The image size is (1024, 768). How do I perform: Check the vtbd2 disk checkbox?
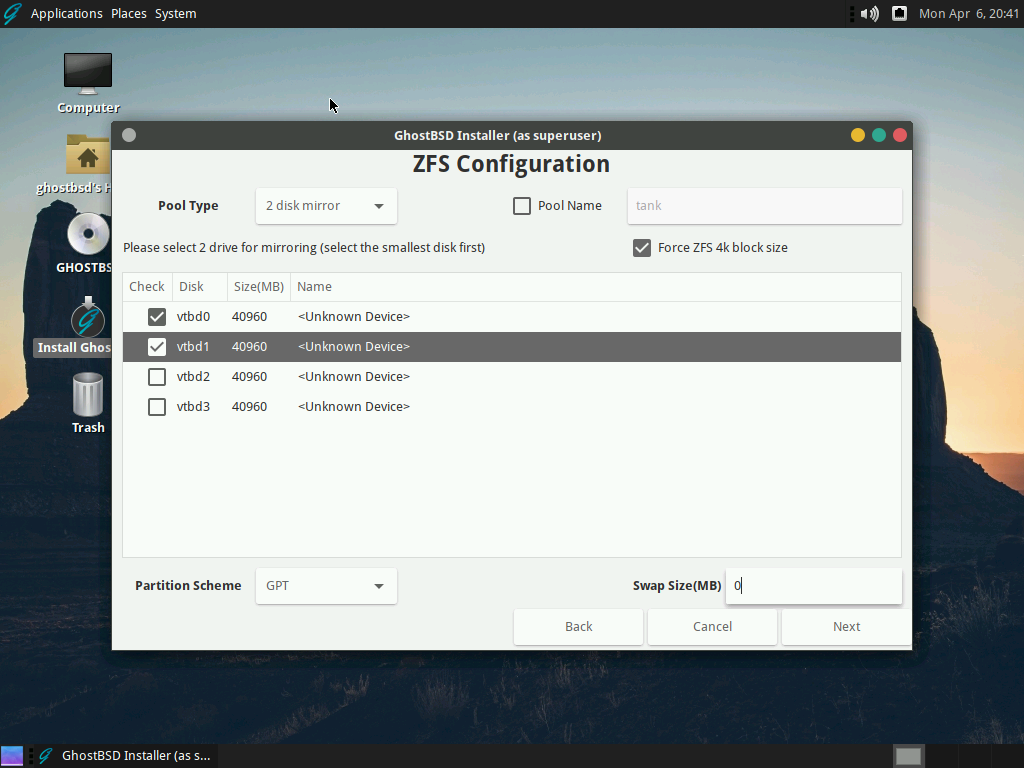(157, 377)
